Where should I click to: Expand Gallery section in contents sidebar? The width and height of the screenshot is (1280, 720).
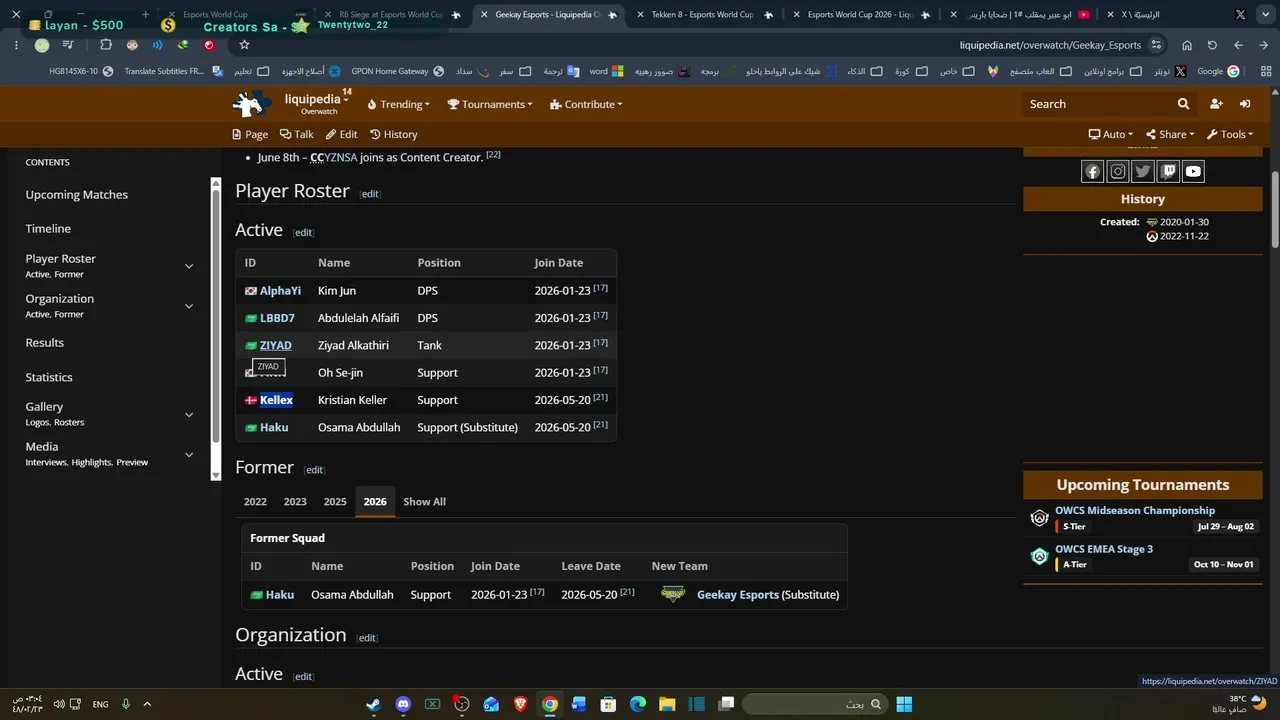click(189, 414)
